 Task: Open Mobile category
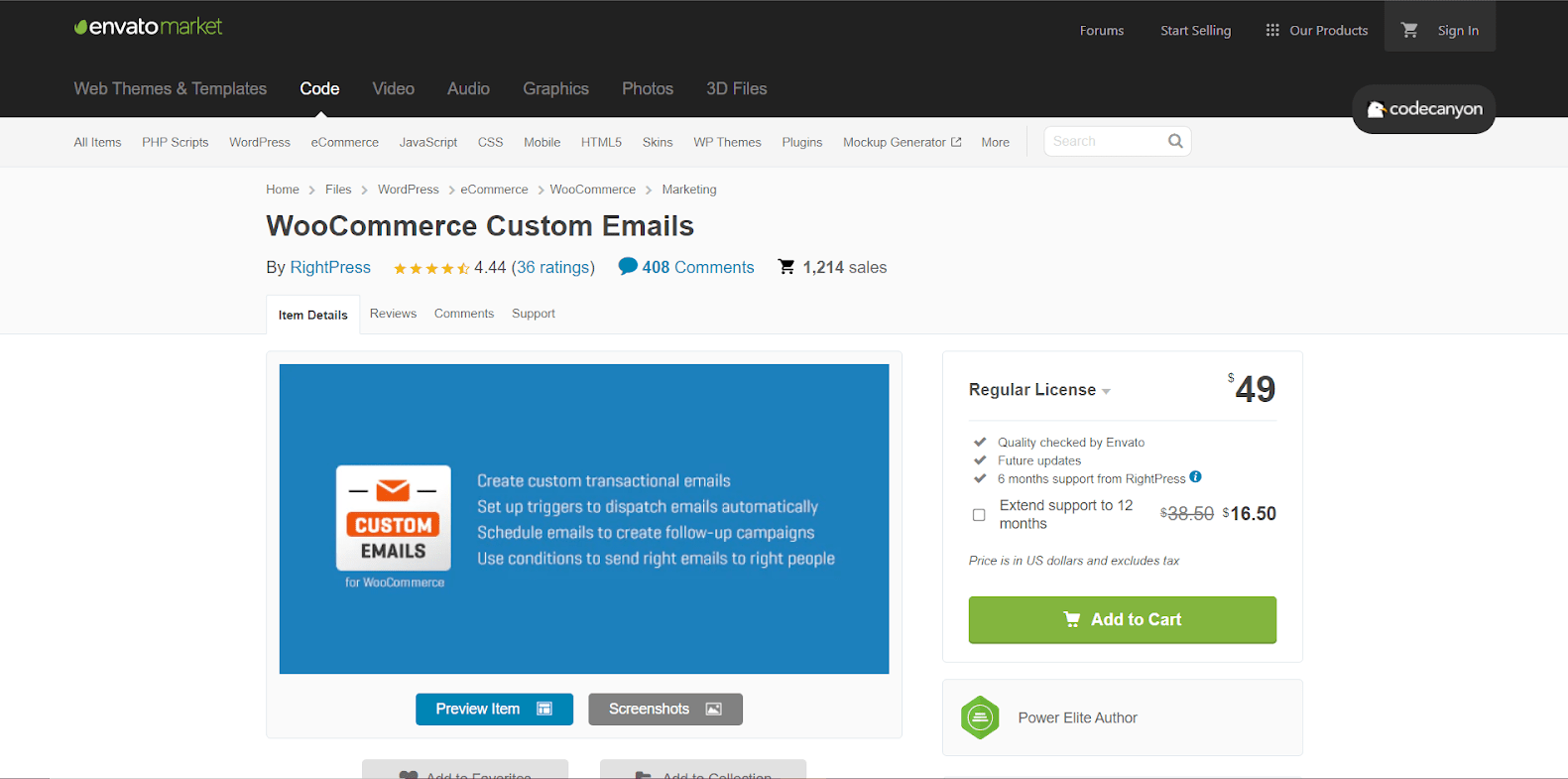543,142
